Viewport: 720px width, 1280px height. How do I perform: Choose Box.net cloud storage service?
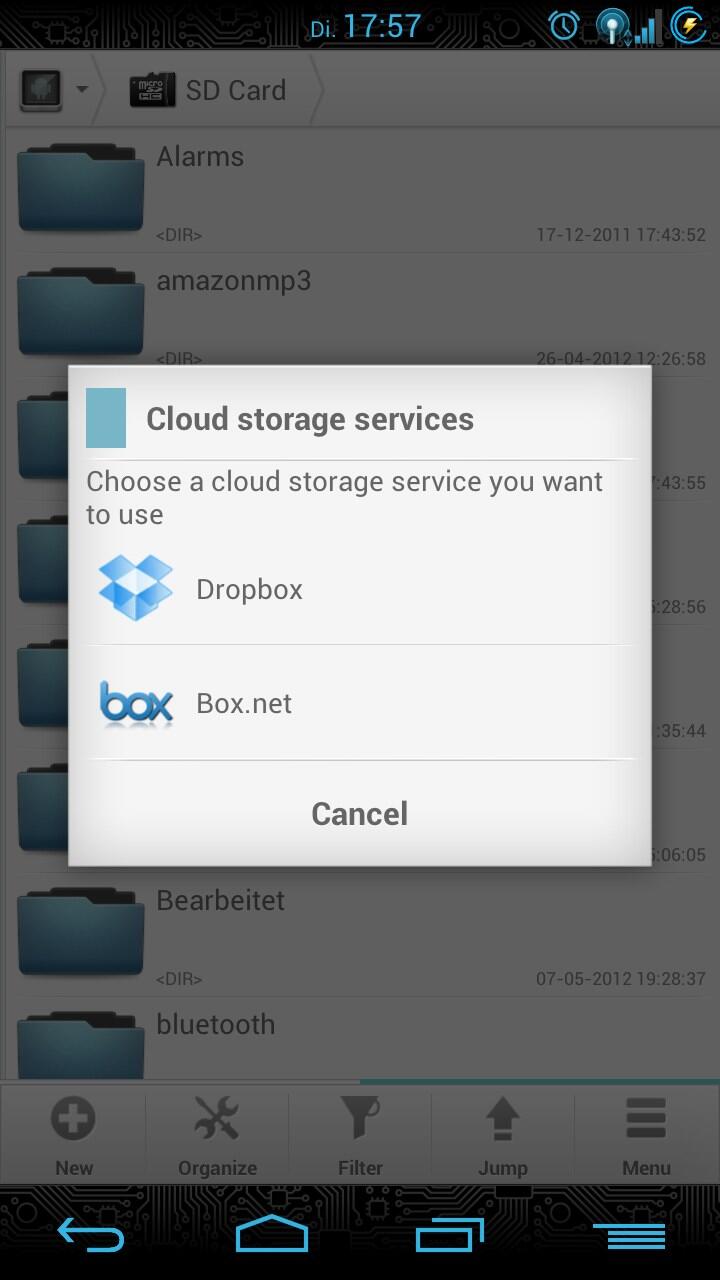point(360,703)
